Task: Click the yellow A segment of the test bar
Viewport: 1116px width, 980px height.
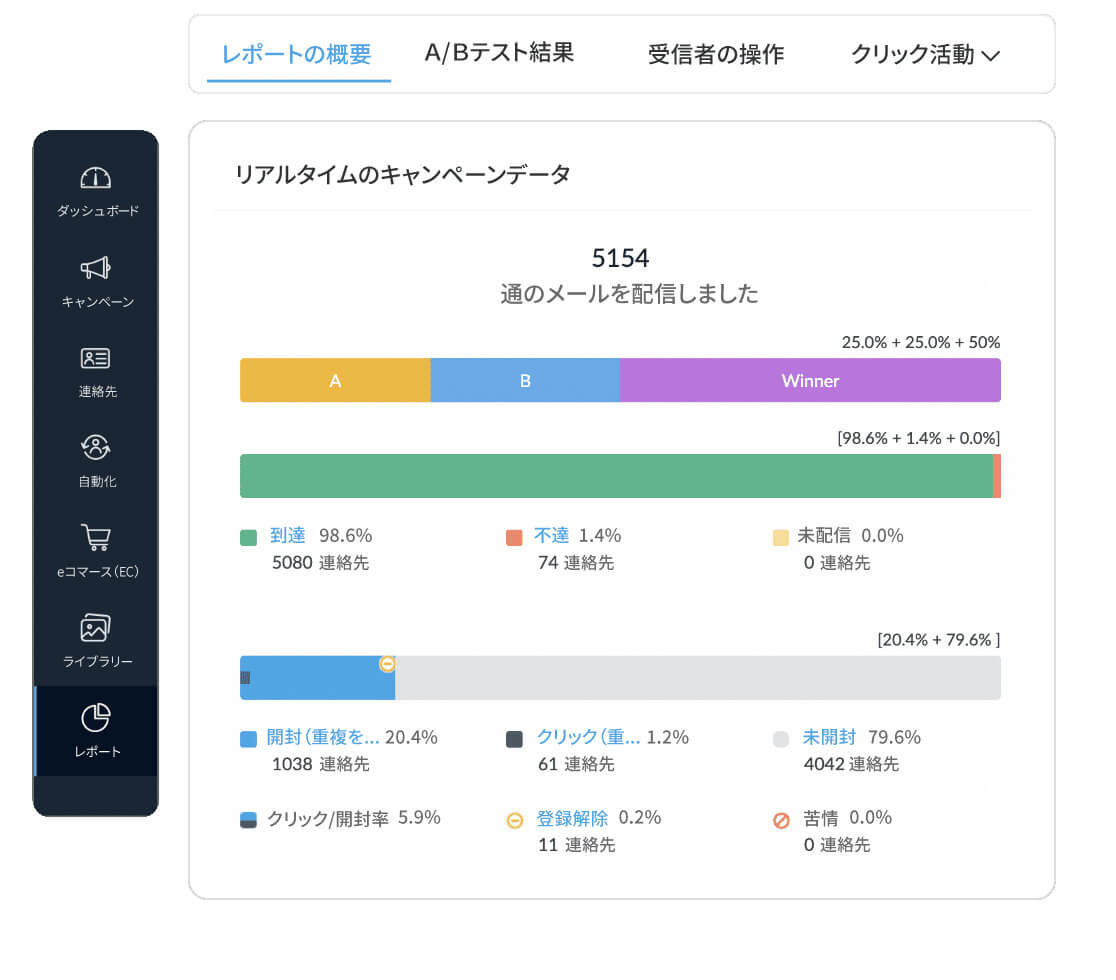Action: [x=335, y=381]
